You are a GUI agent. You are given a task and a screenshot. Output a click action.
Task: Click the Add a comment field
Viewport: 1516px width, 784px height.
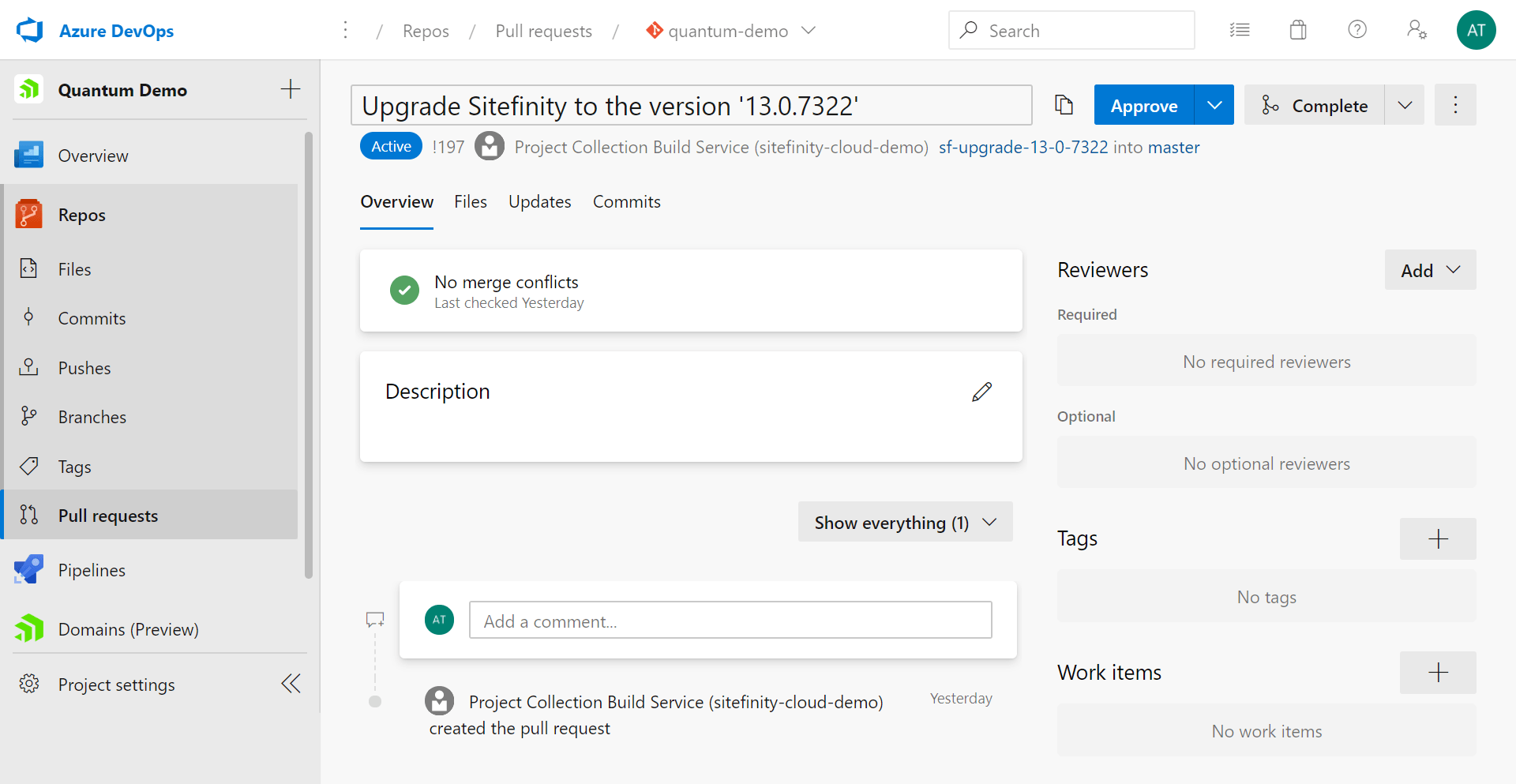click(730, 621)
